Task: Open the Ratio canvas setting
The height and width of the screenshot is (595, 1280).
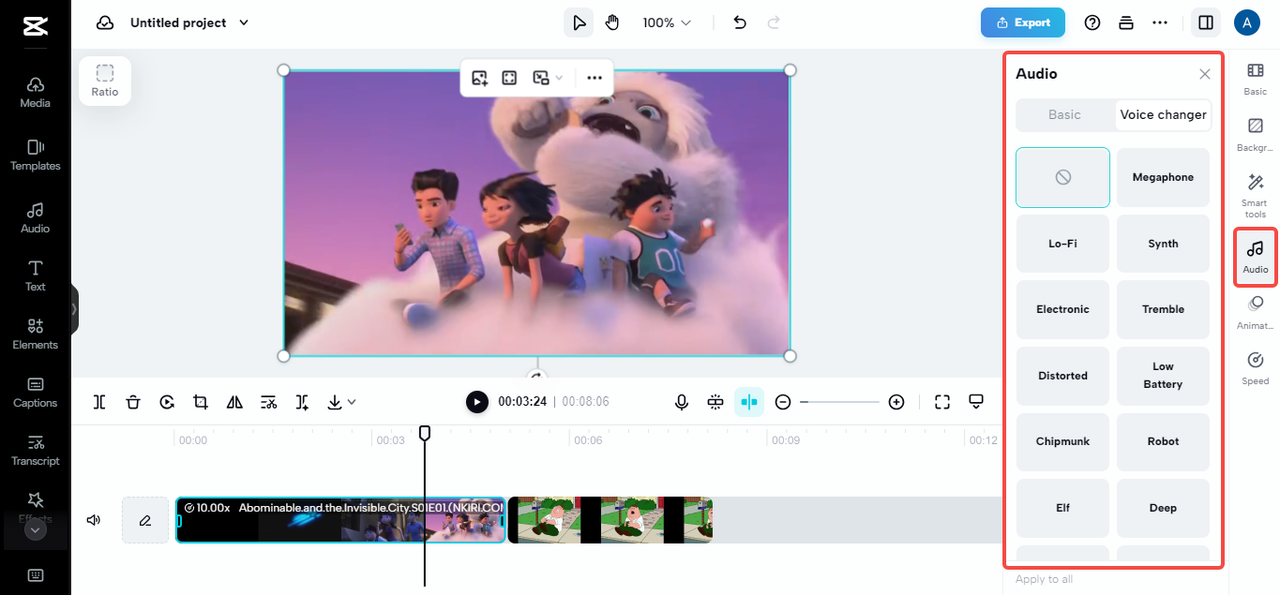Action: [105, 80]
